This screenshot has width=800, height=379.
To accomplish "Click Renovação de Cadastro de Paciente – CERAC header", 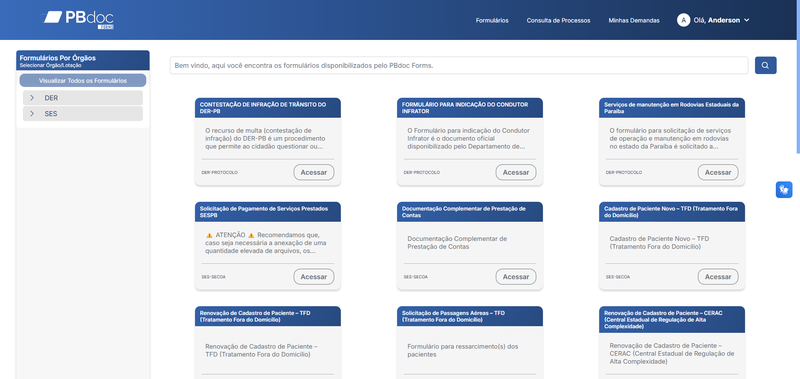I will (672, 319).
